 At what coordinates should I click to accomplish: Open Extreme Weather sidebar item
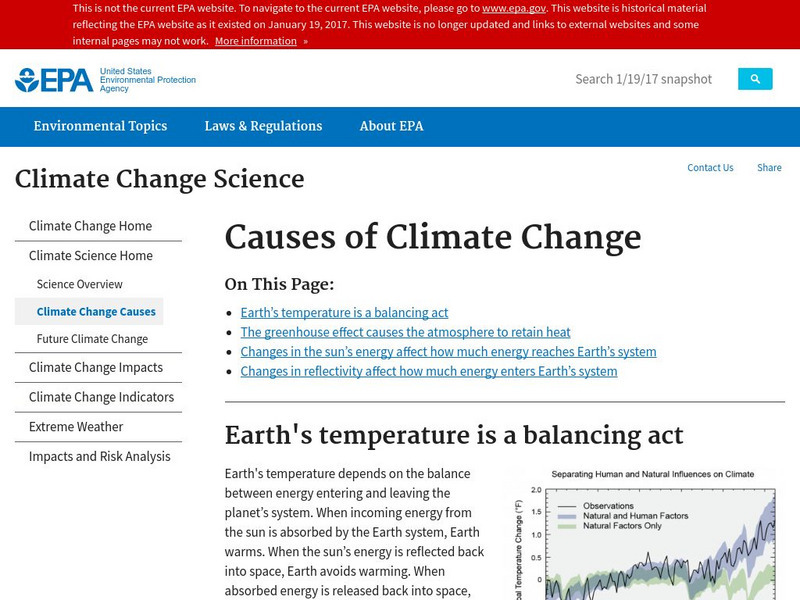click(x=76, y=427)
